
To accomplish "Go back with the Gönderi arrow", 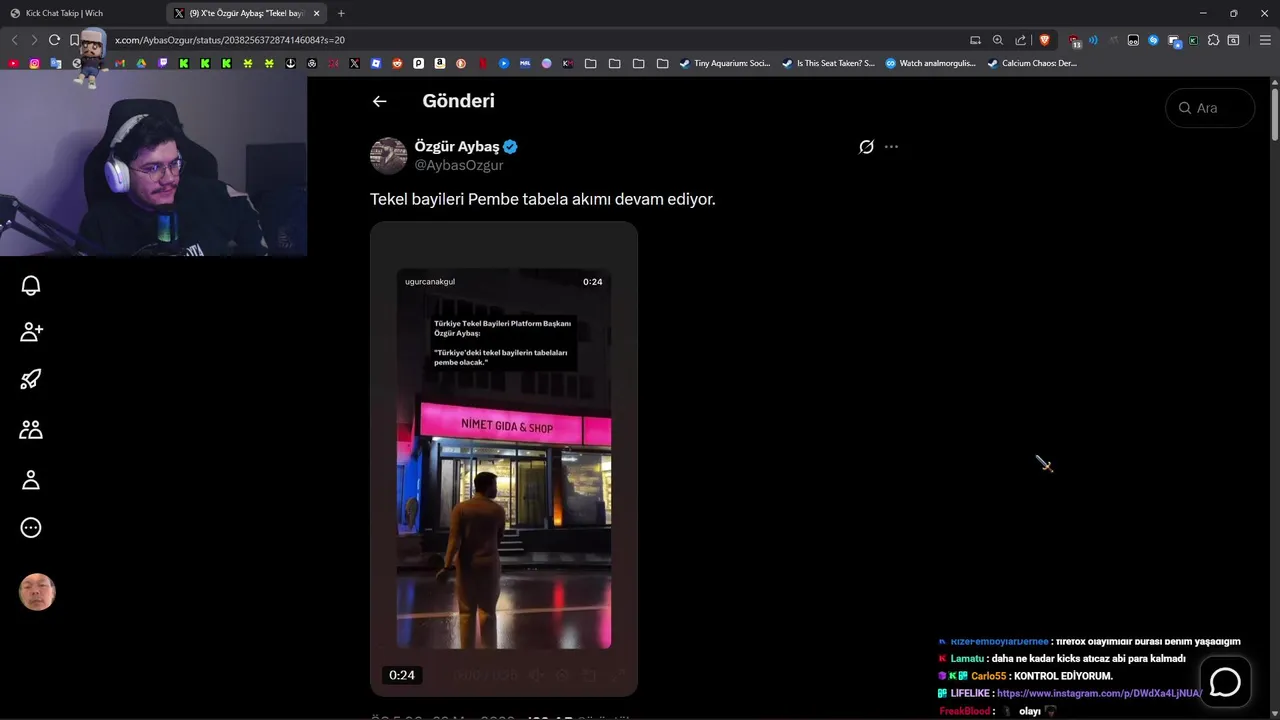I will point(379,101).
